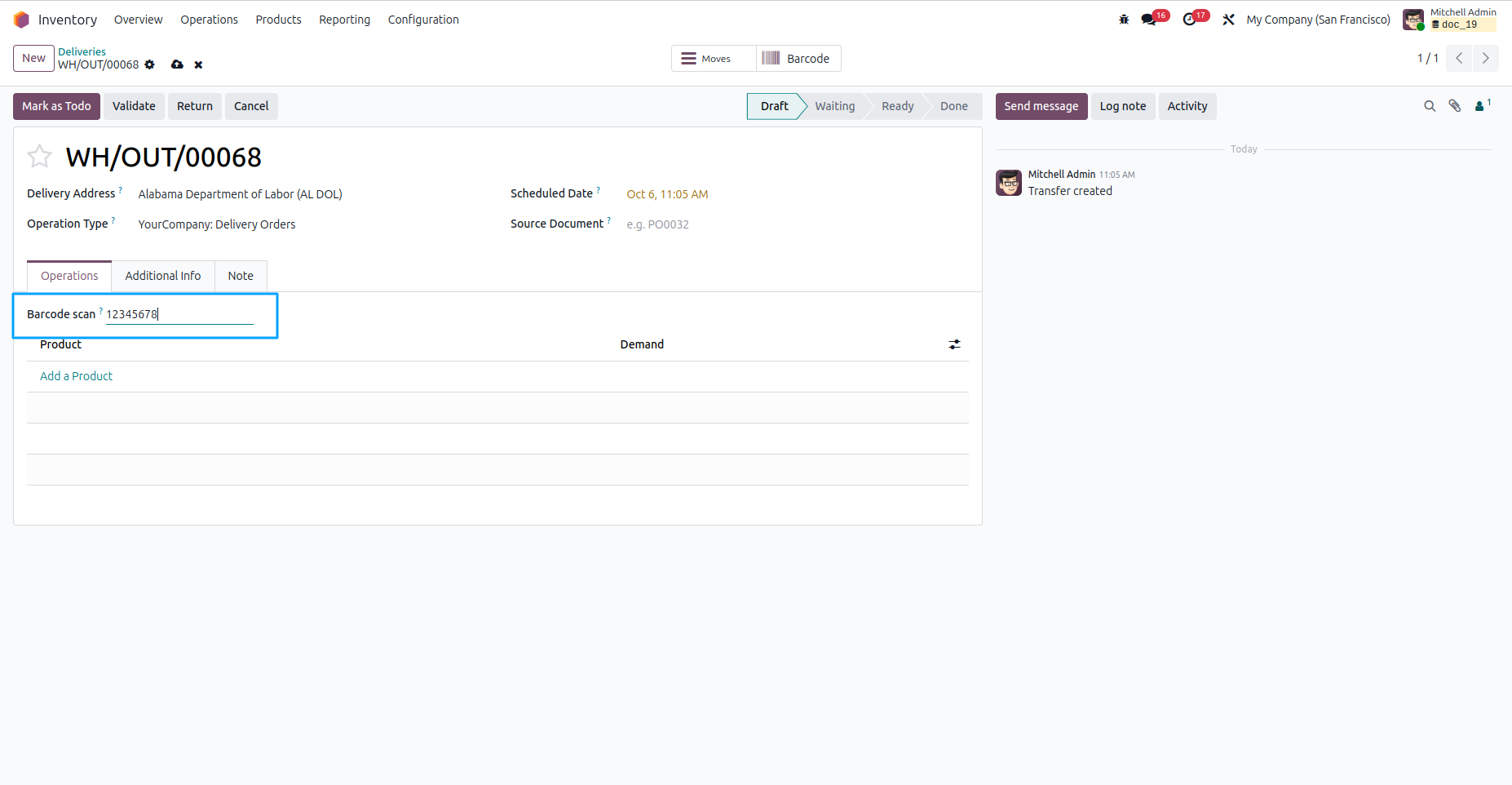Click Mark as Todo button

pyautogui.click(x=56, y=106)
